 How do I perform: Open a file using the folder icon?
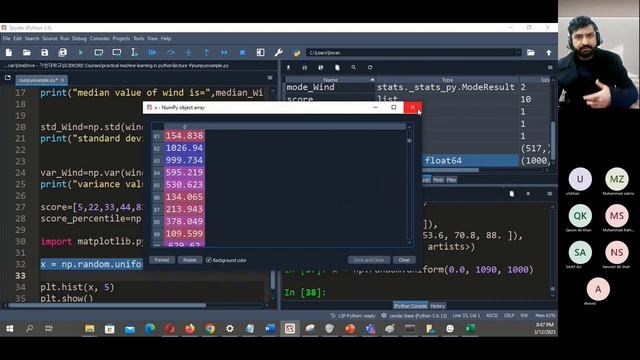(27, 53)
